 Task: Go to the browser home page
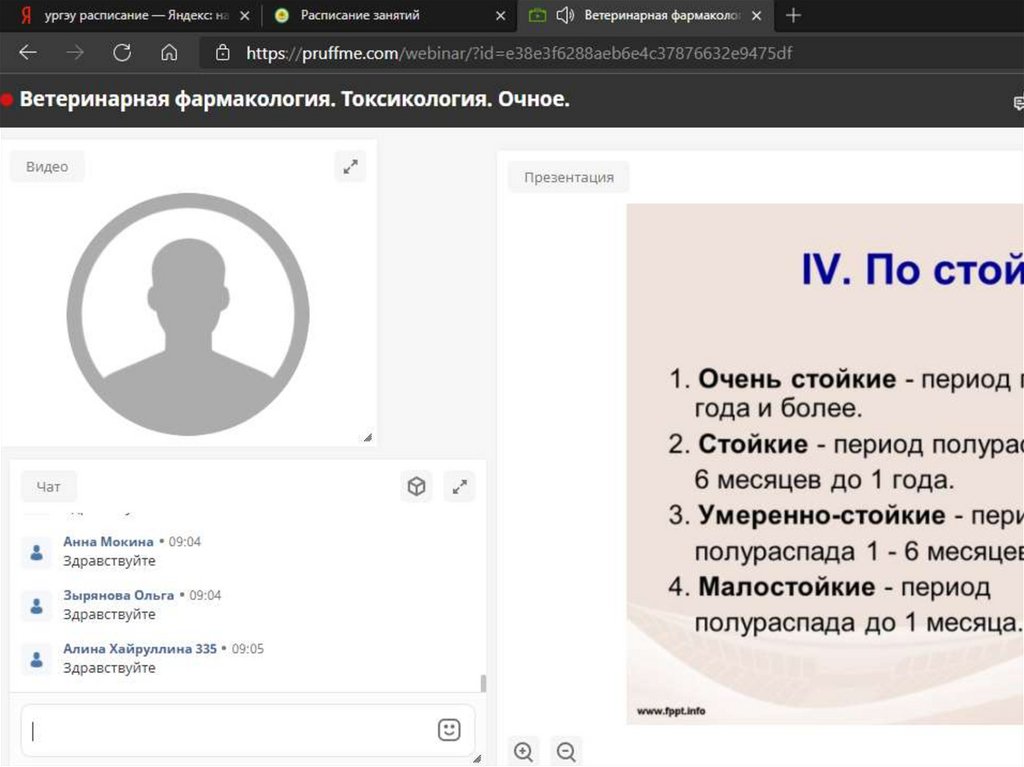169,53
